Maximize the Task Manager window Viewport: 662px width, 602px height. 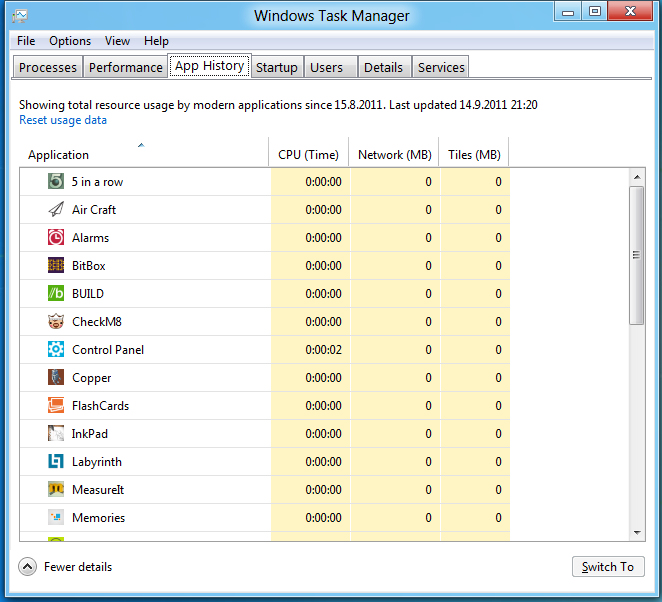coord(594,11)
